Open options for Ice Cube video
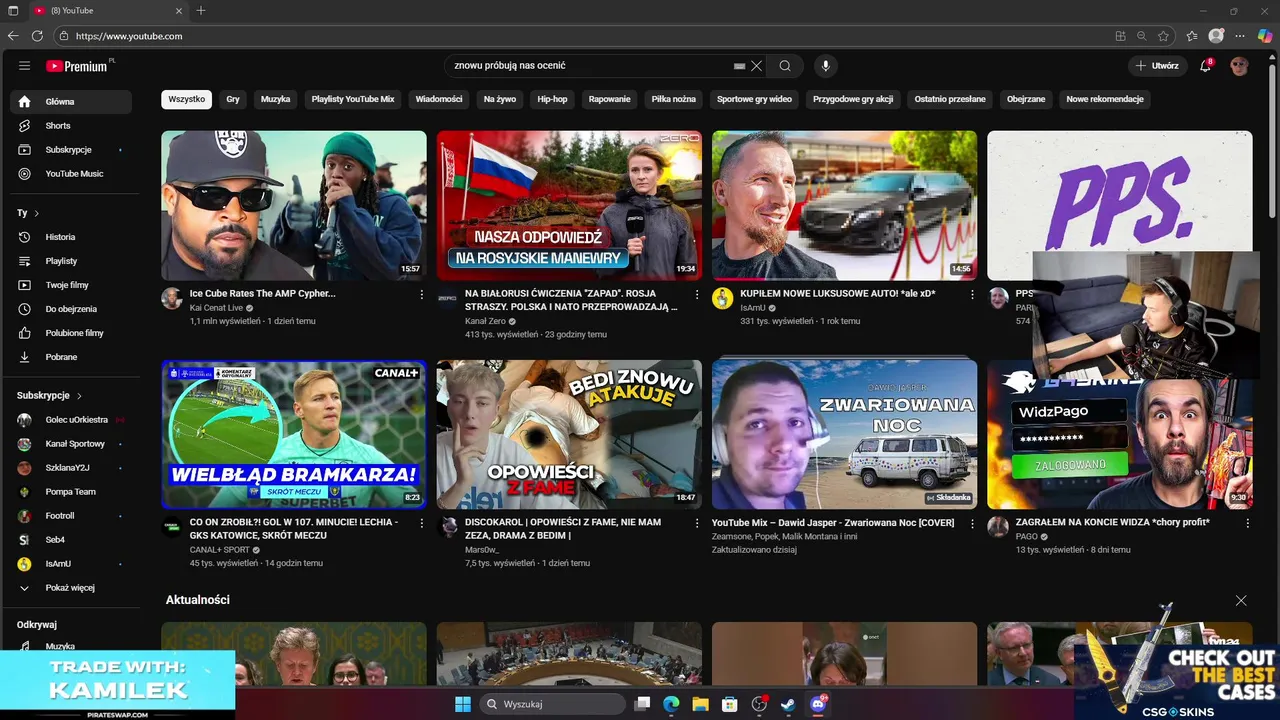The height and width of the screenshot is (720, 1280). tap(421, 295)
